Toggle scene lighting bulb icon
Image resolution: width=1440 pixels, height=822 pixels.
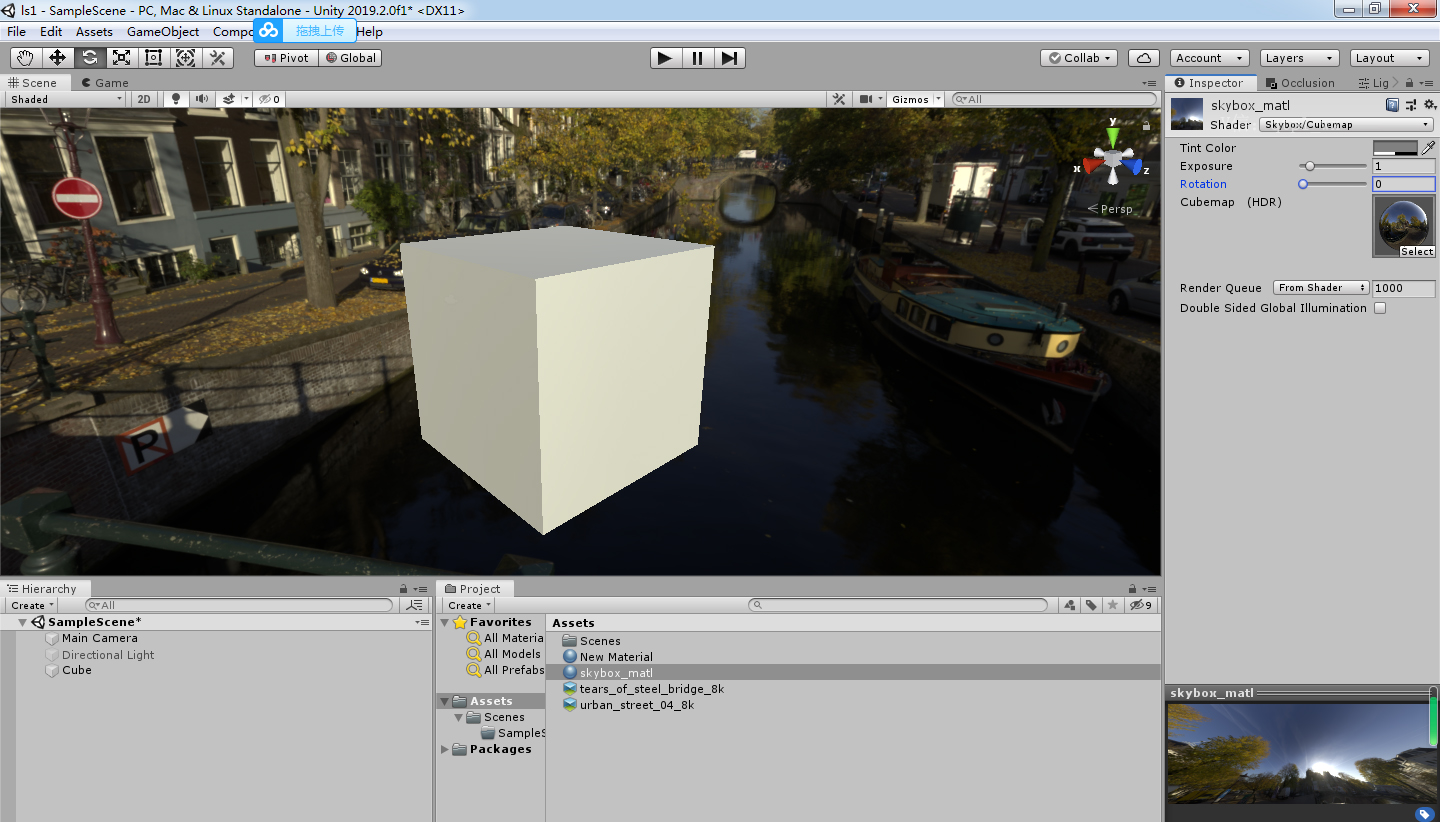point(176,99)
